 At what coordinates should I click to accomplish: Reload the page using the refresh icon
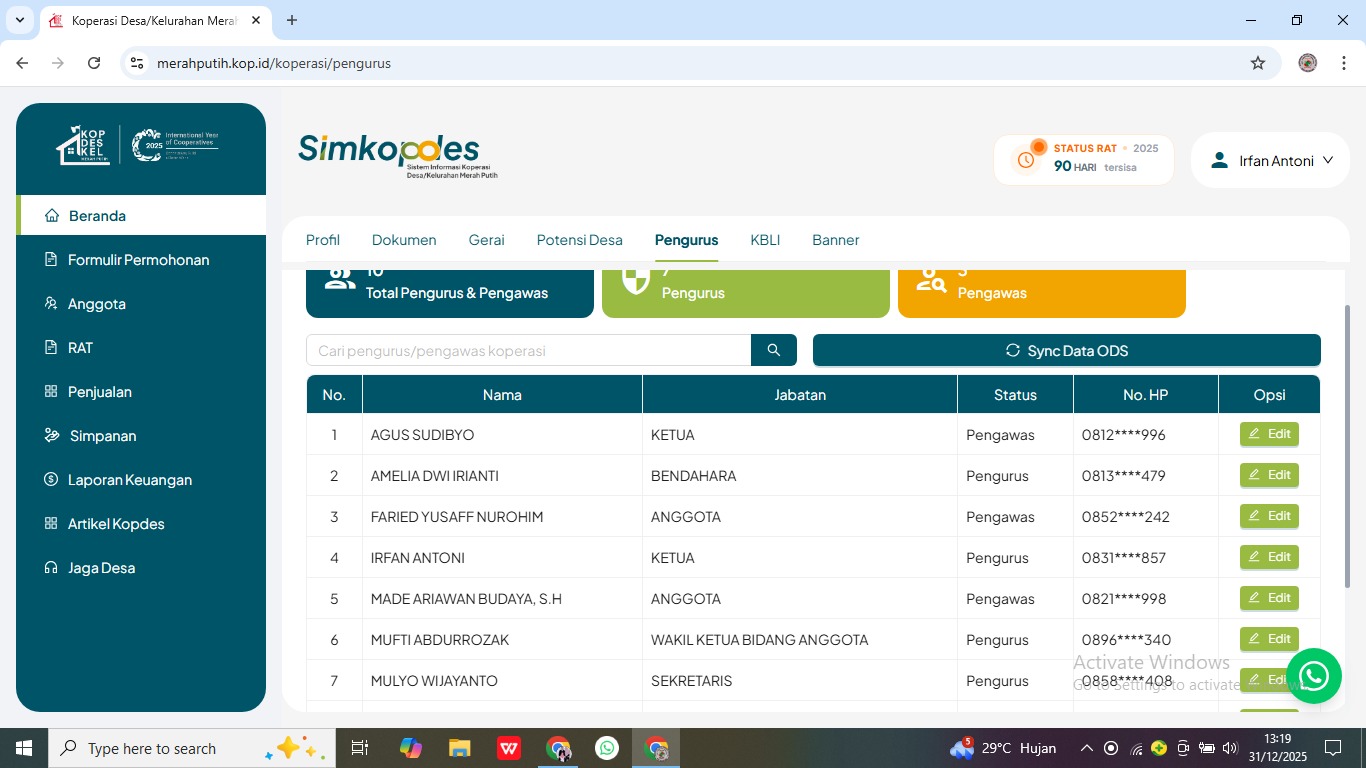(x=94, y=63)
